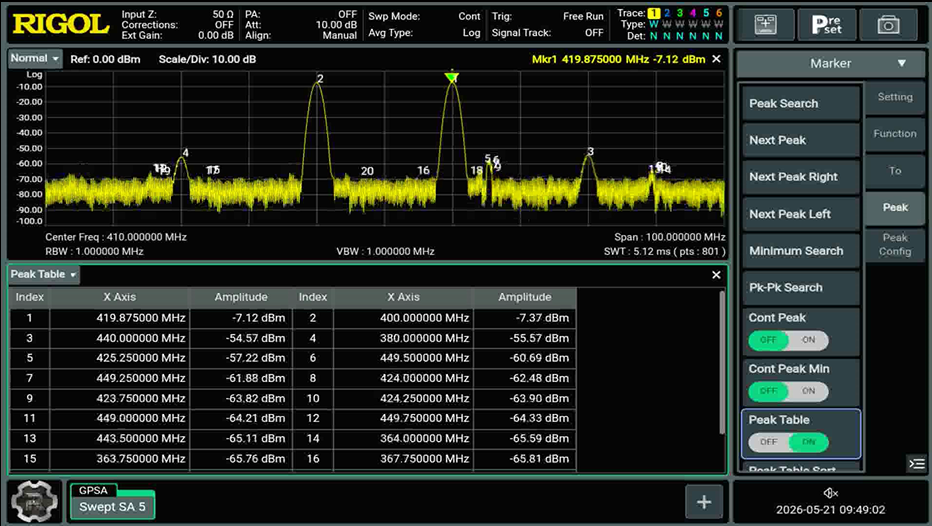Select peak table cell 380.000000 MHz
The height and width of the screenshot is (526, 932).
403,338
